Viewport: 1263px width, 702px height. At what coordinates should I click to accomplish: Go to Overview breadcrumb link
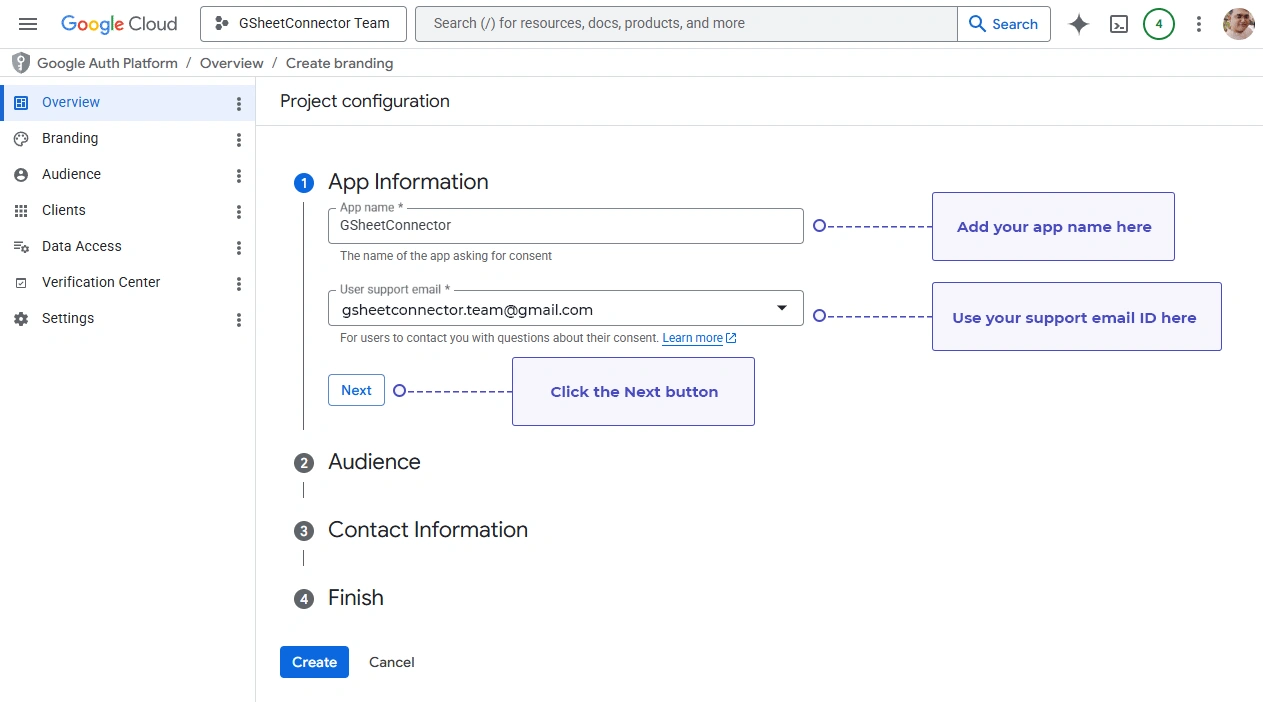(x=231, y=63)
